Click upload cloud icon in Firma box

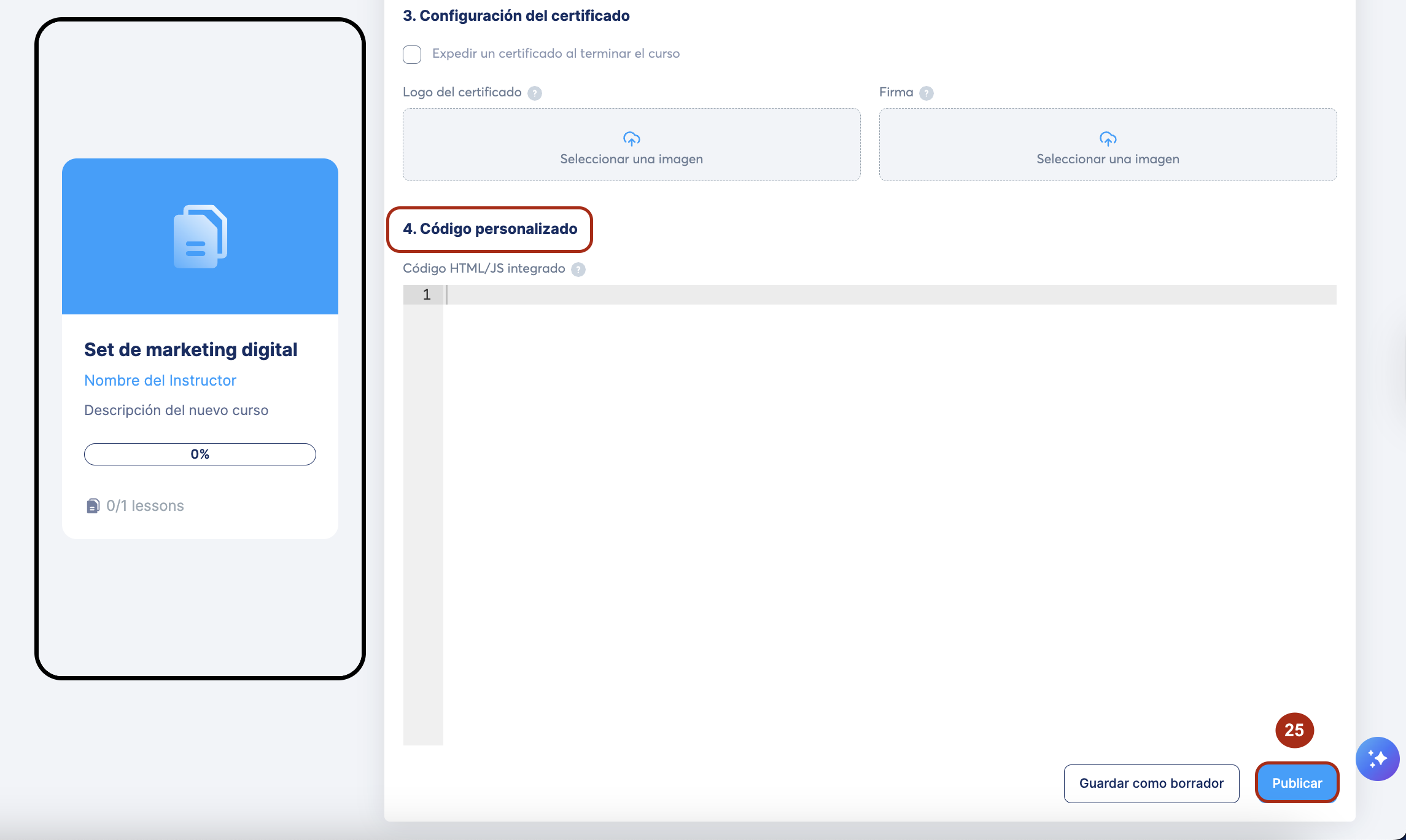(x=1108, y=139)
